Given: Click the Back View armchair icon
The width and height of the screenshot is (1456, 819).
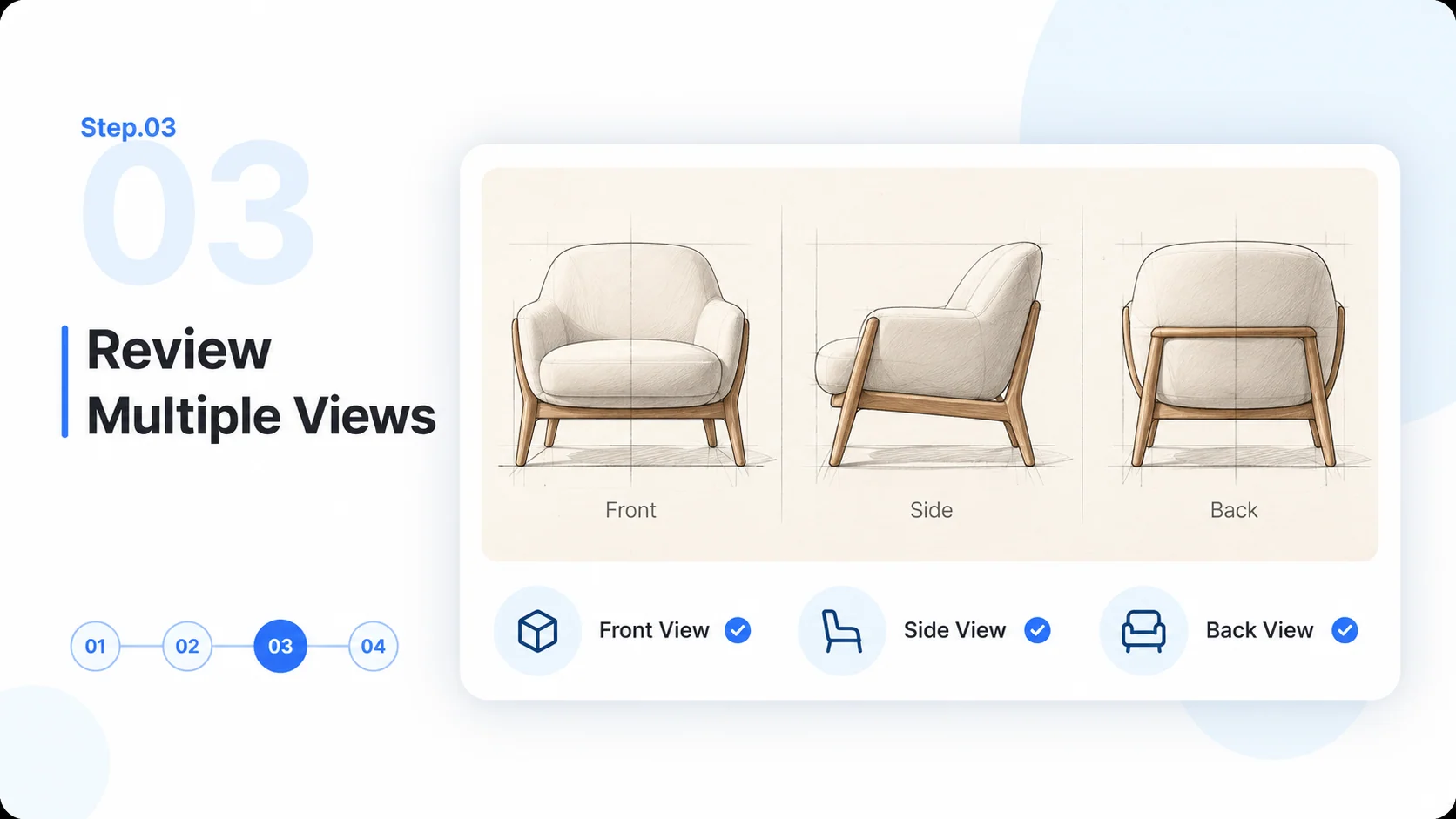Looking at the screenshot, I should [1143, 631].
